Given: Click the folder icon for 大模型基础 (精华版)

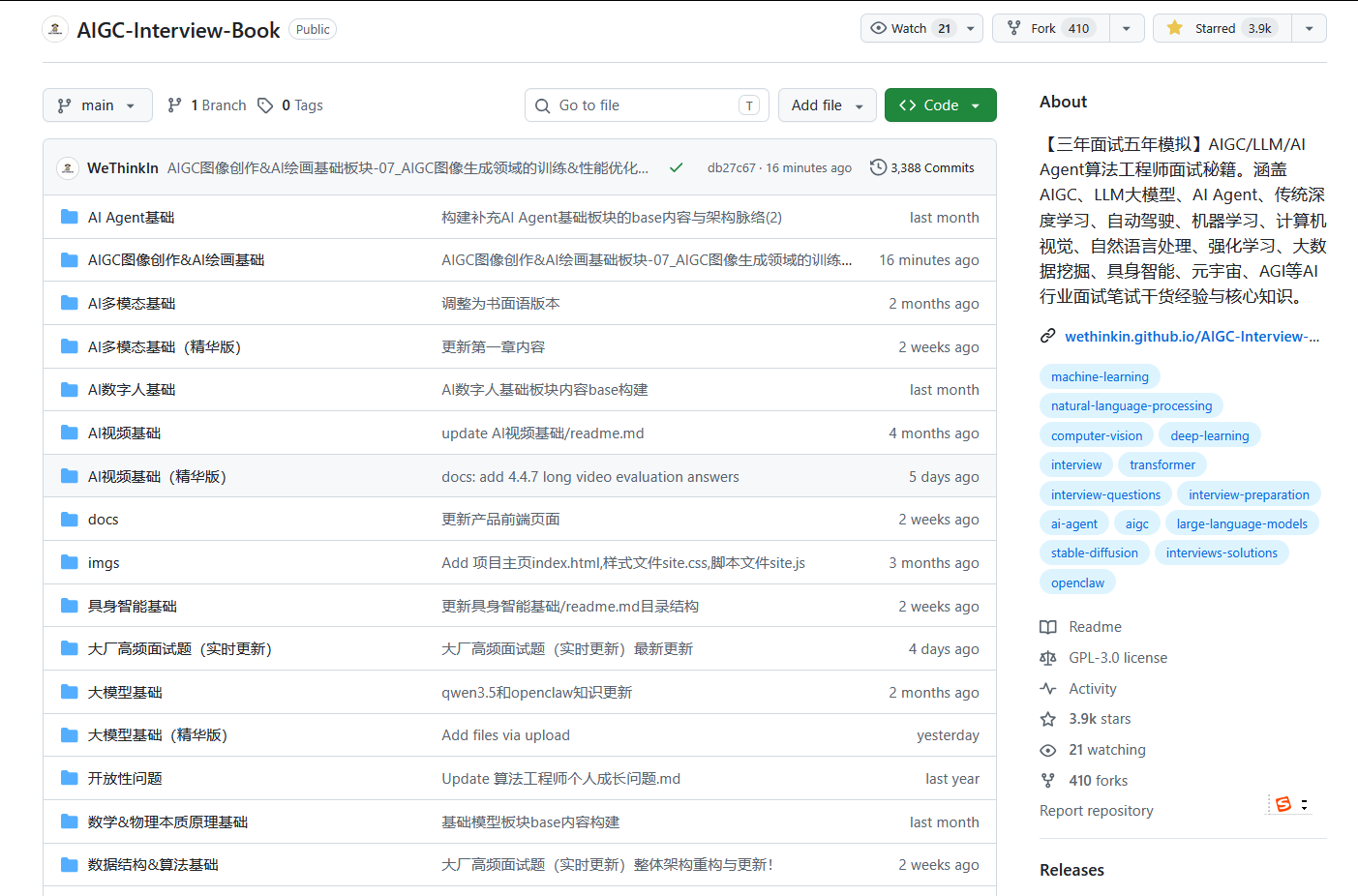Looking at the screenshot, I should 70,735.
